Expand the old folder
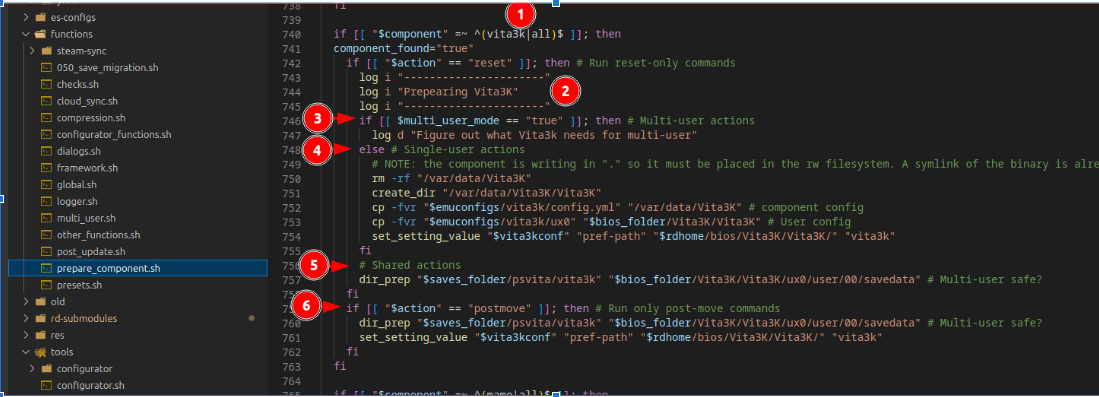The width and height of the screenshot is (1099, 397). (26, 302)
